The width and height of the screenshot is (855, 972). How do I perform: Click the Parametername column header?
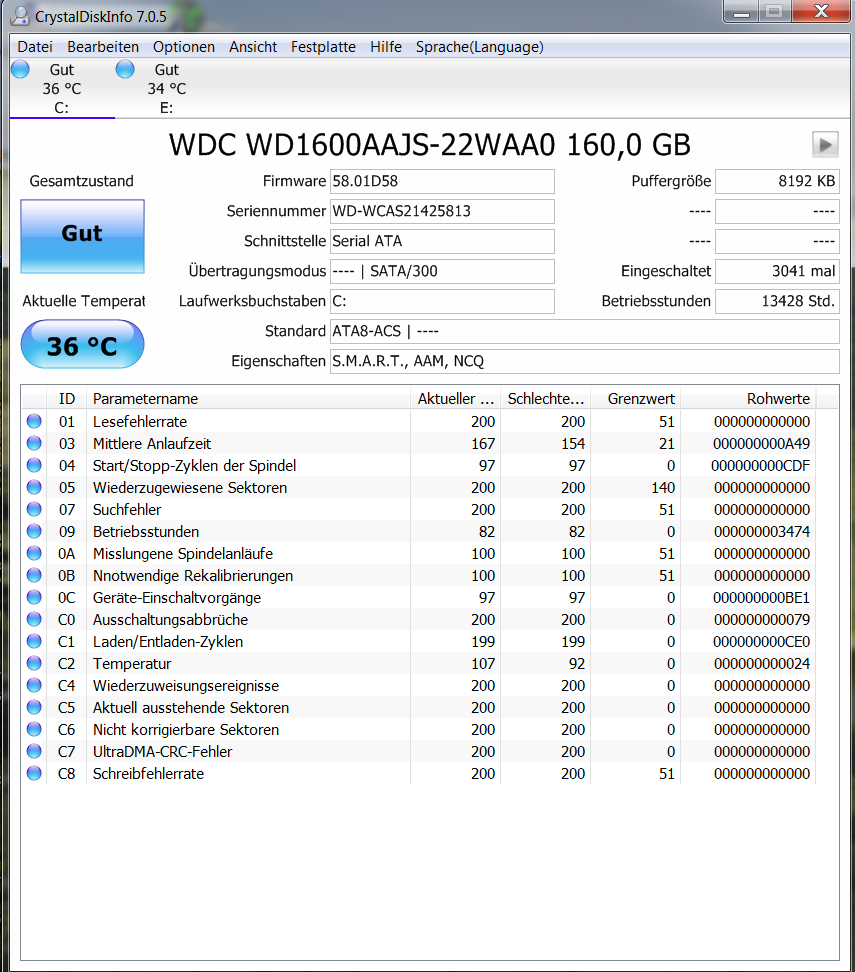coord(248,399)
